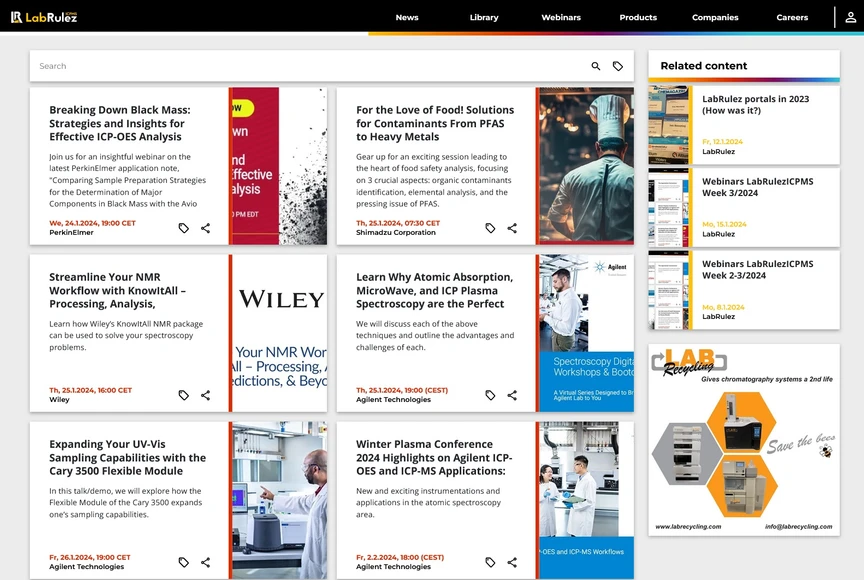The height and width of the screenshot is (580, 864).
Task: Click the tag filter icon in search bar
Action: [x=618, y=66]
